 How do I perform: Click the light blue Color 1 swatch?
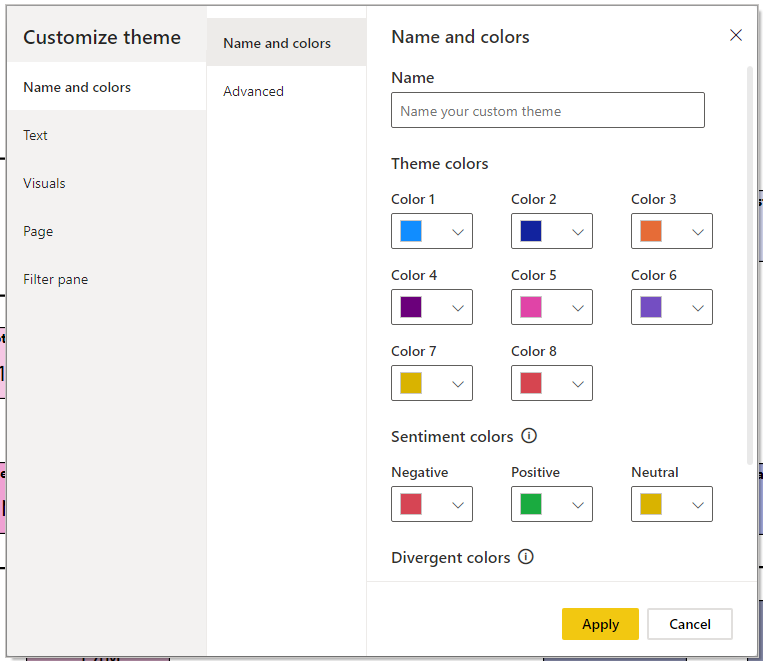coord(411,231)
